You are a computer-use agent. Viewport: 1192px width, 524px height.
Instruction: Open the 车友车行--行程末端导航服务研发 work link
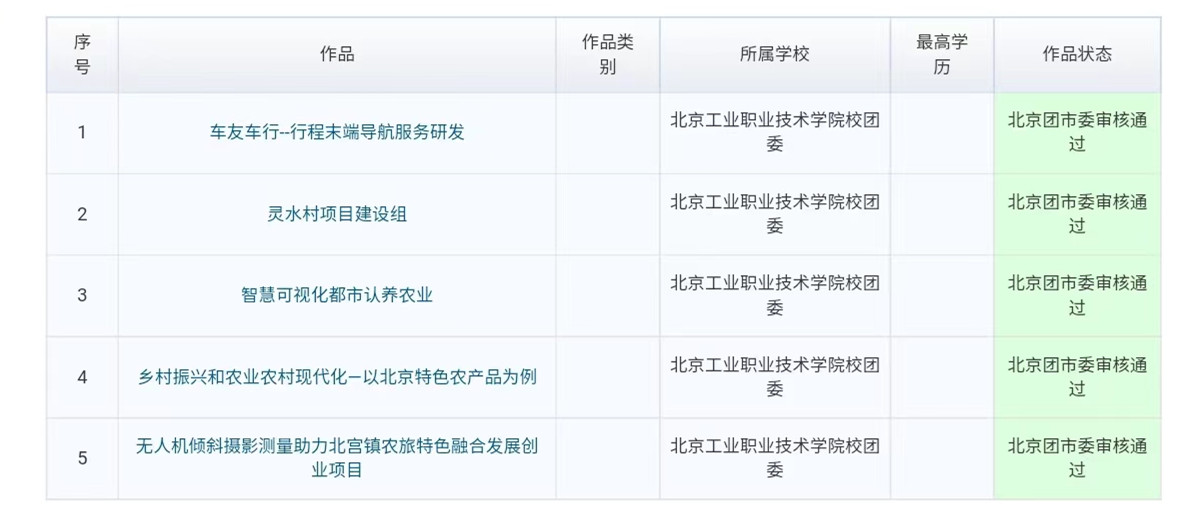(x=337, y=132)
